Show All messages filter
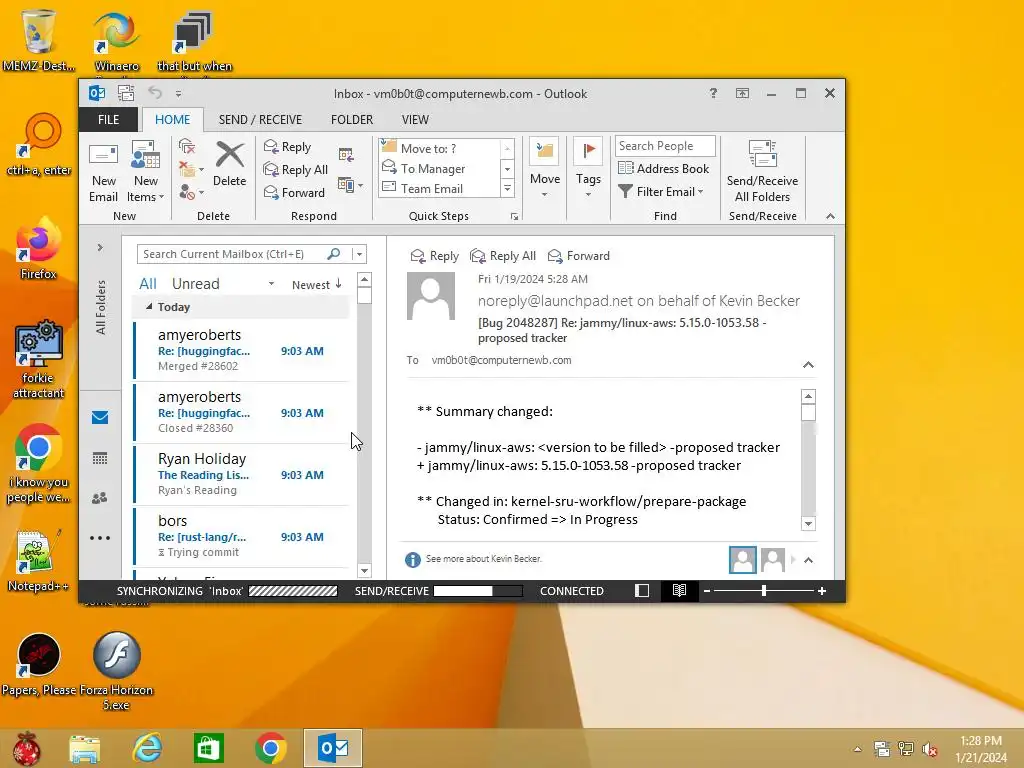The image size is (1024, 768). pyautogui.click(x=148, y=283)
